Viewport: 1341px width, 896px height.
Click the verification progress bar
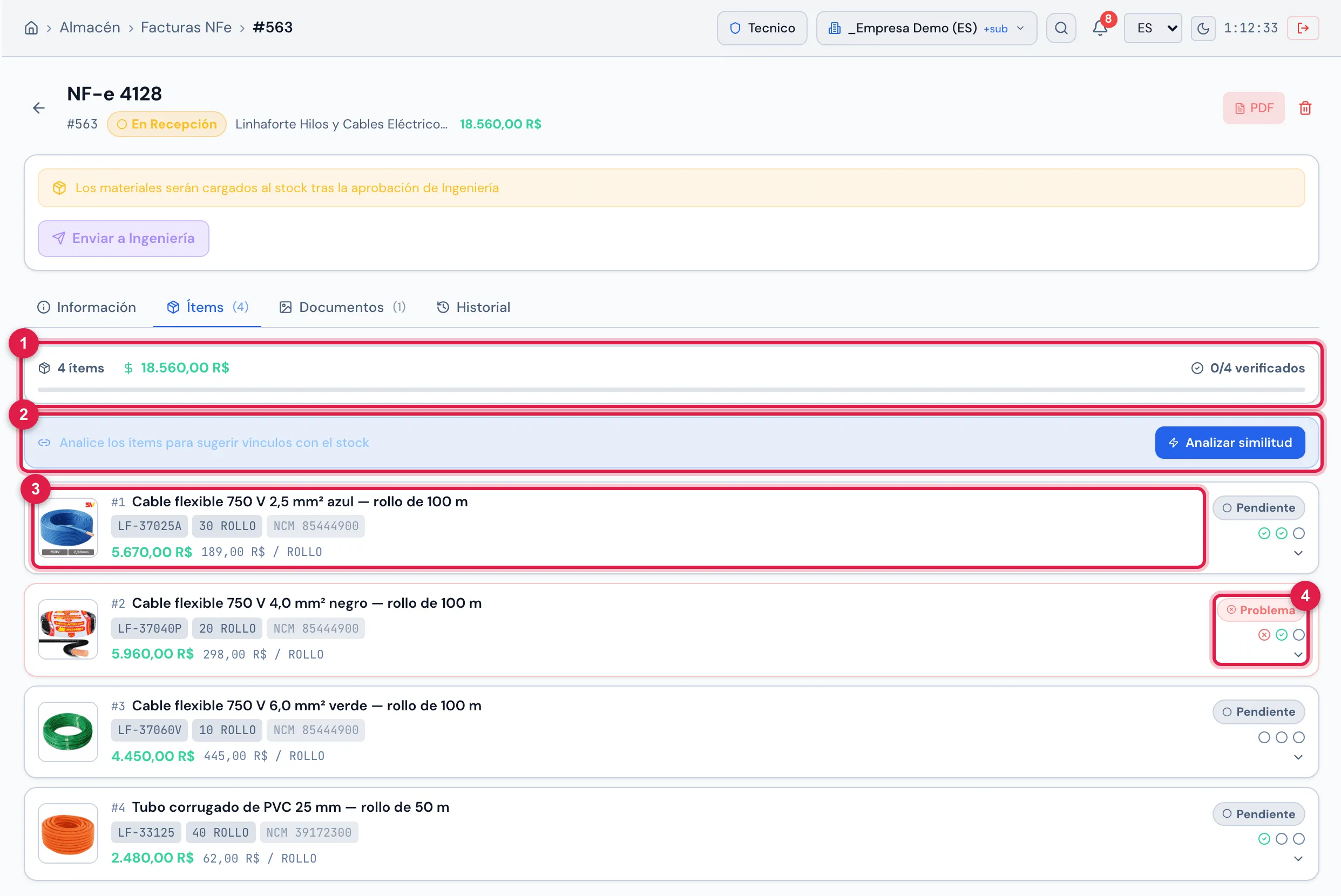[x=672, y=390]
